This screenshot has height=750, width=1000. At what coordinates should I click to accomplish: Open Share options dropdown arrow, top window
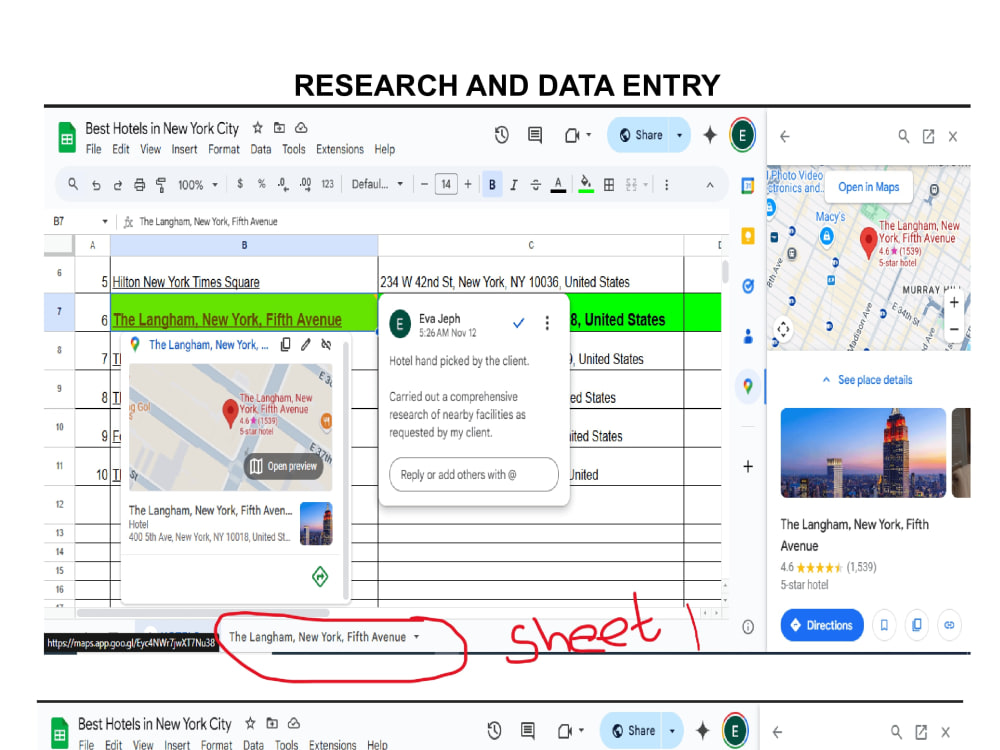[x=679, y=135]
